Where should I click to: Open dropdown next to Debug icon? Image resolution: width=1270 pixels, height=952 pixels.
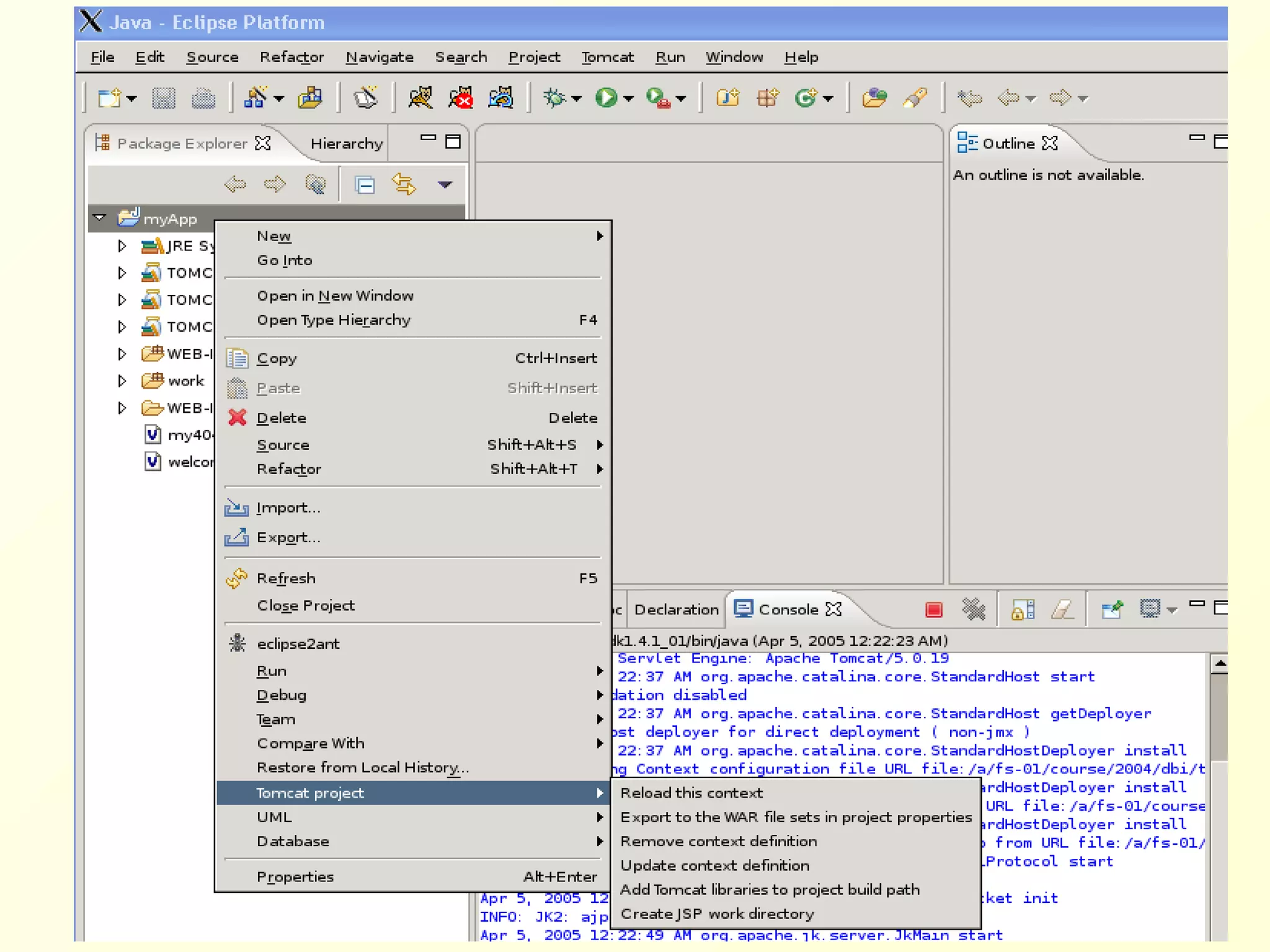point(577,99)
